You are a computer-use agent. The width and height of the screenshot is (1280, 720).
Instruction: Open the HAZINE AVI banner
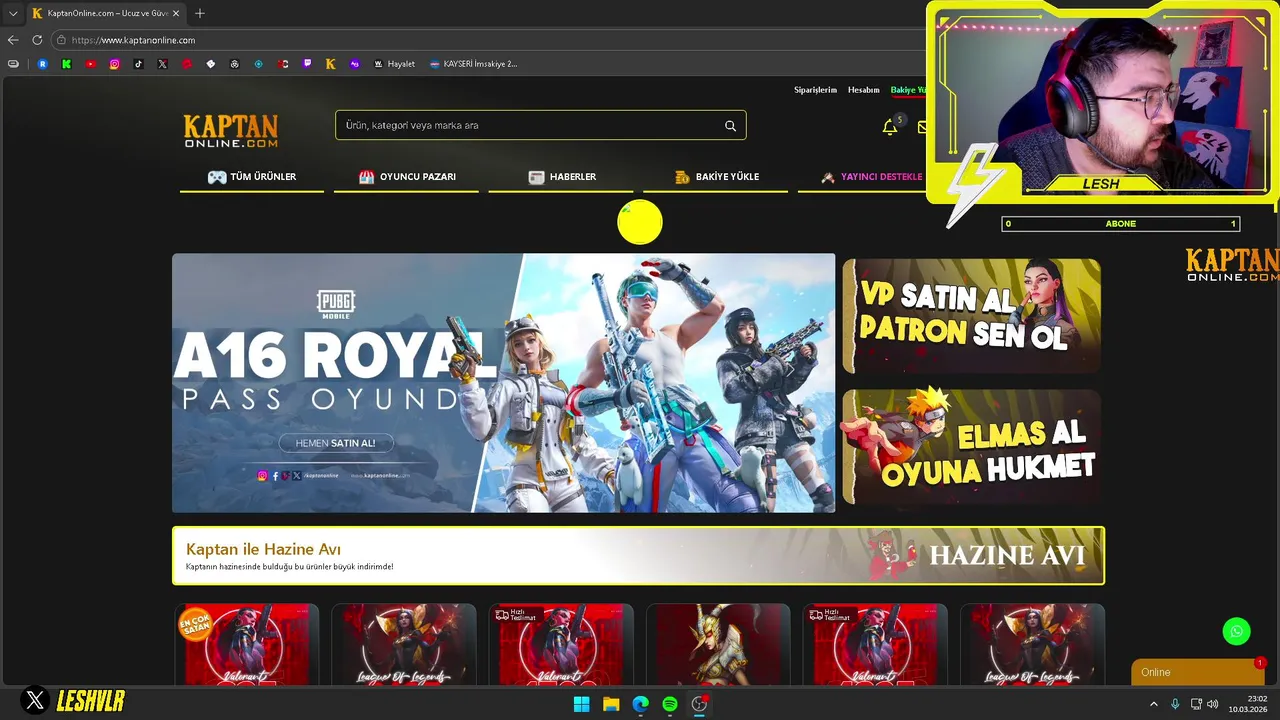[638, 556]
